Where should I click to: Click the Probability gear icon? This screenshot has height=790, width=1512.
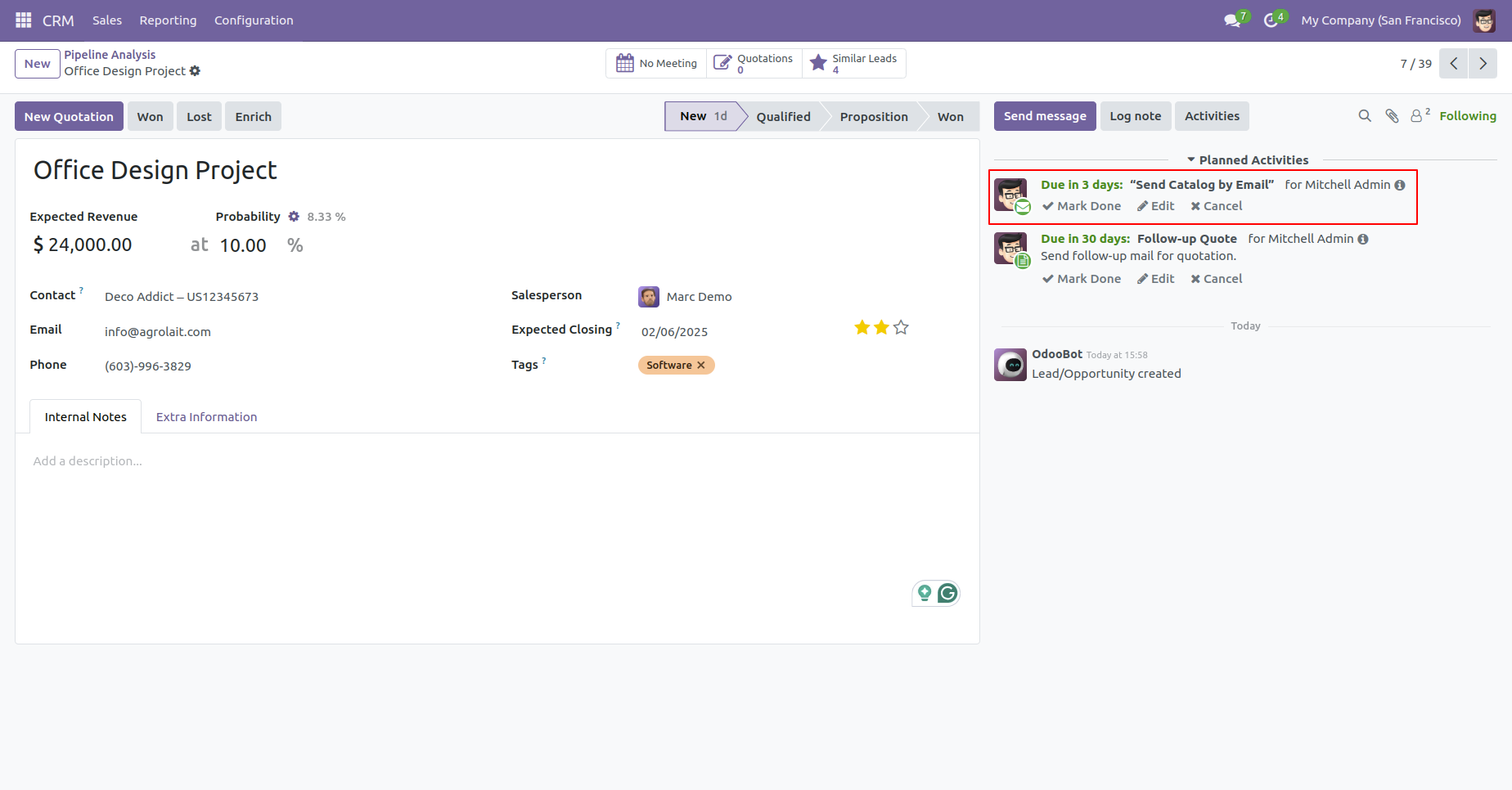(x=294, y=217)
